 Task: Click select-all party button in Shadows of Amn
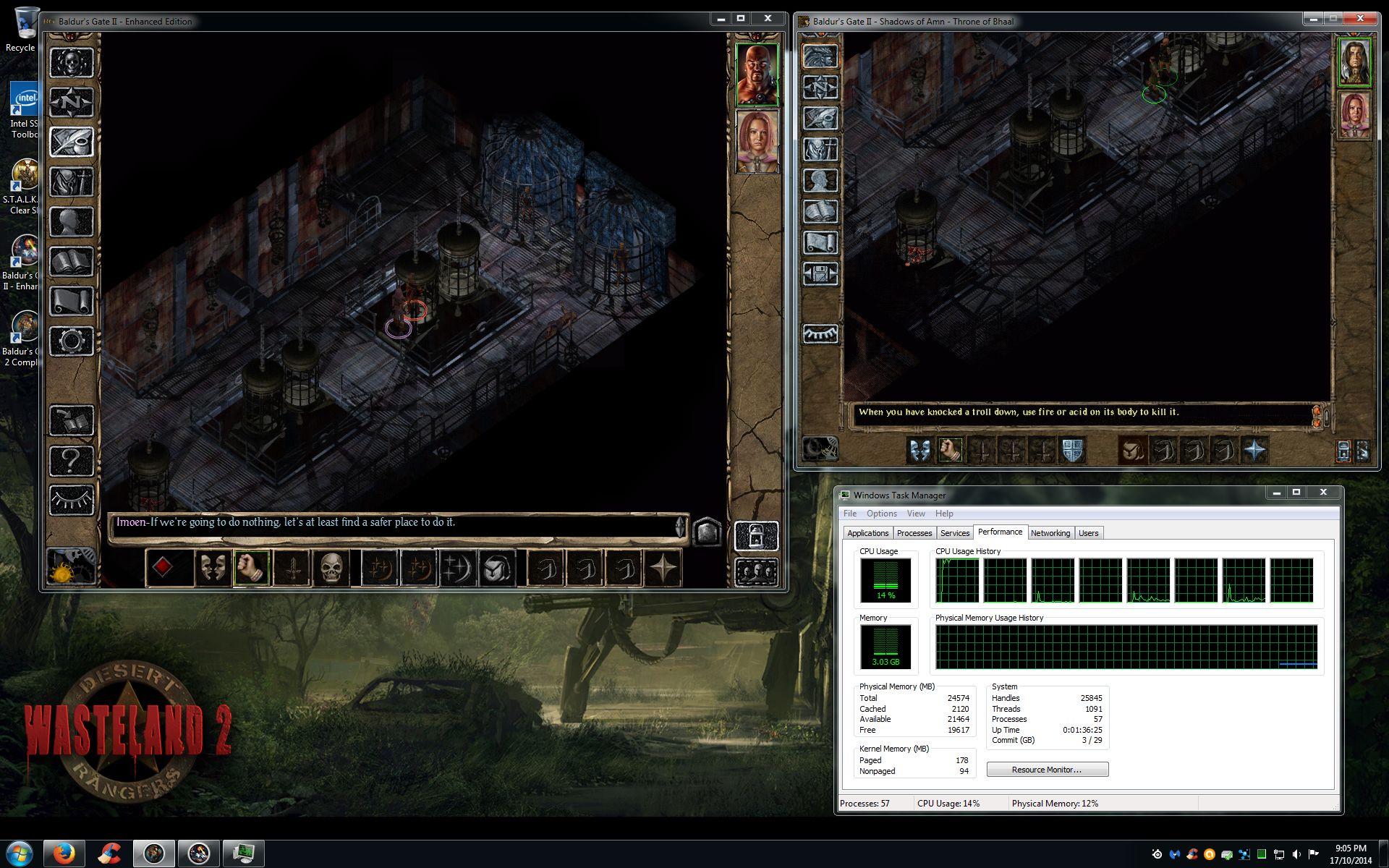point(1362,451)
